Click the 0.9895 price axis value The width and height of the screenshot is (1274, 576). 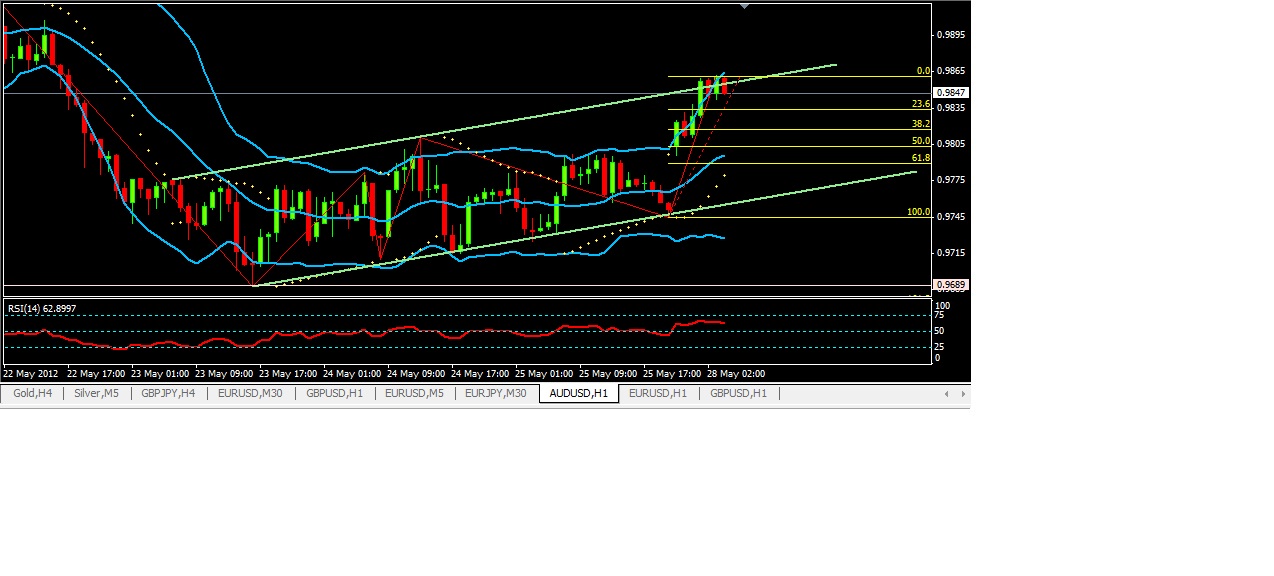point(951,35)
